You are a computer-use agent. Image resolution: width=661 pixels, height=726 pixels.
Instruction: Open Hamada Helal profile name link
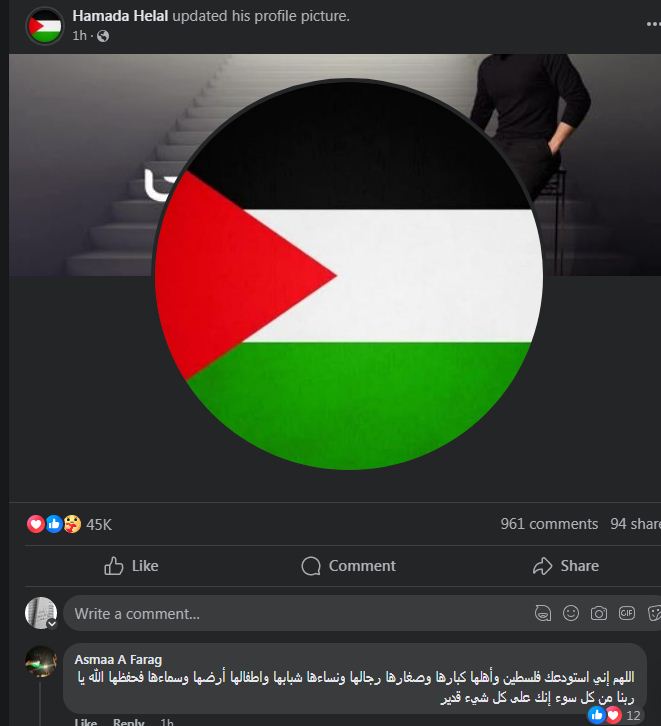coord(120,16)
